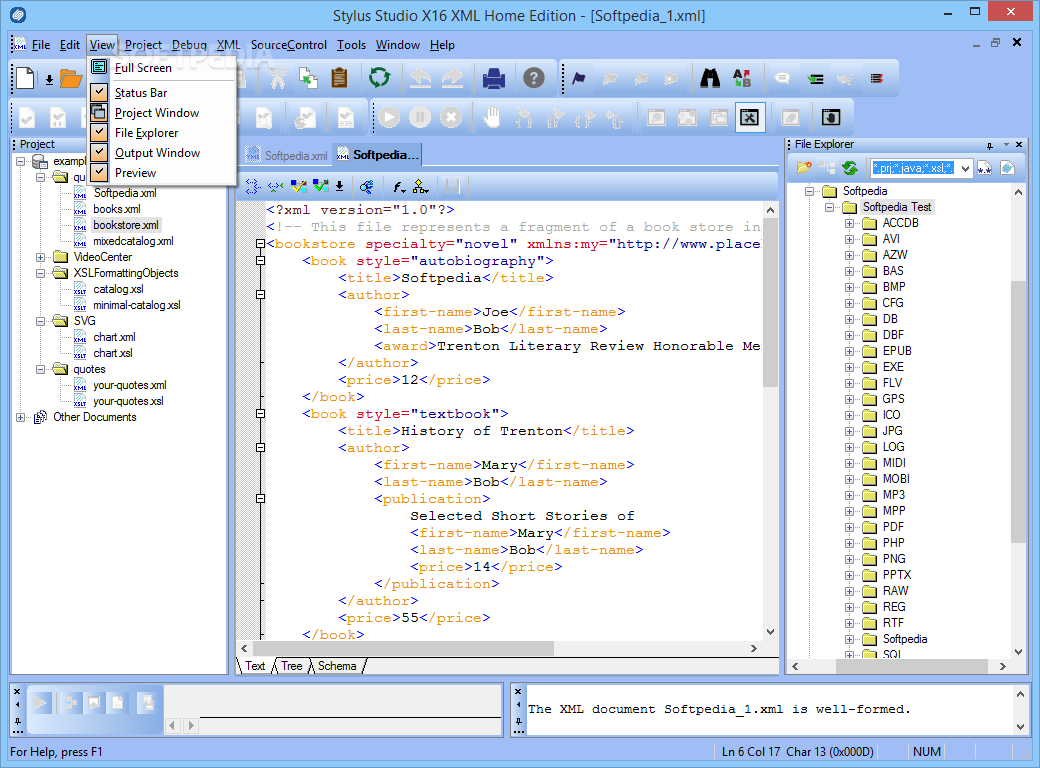Switch to the Softpedia.xml document tab
The height and width of the screenshot is (768, 1040).
point(287,155)
